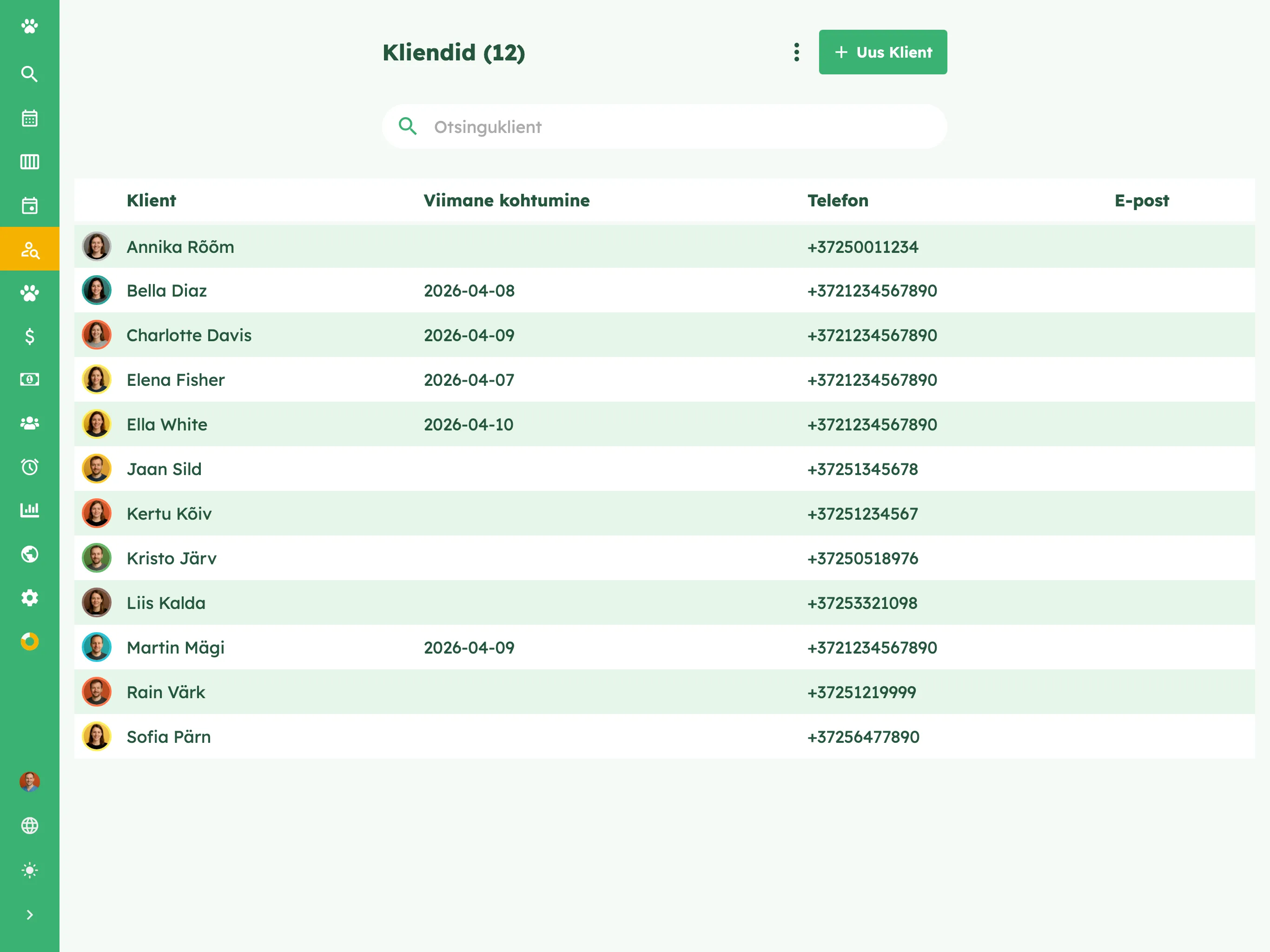Viewport: 1270px width, 952px height.
Task: Expand the sidebar with the chevron arrow
Action: click(29, 915)
